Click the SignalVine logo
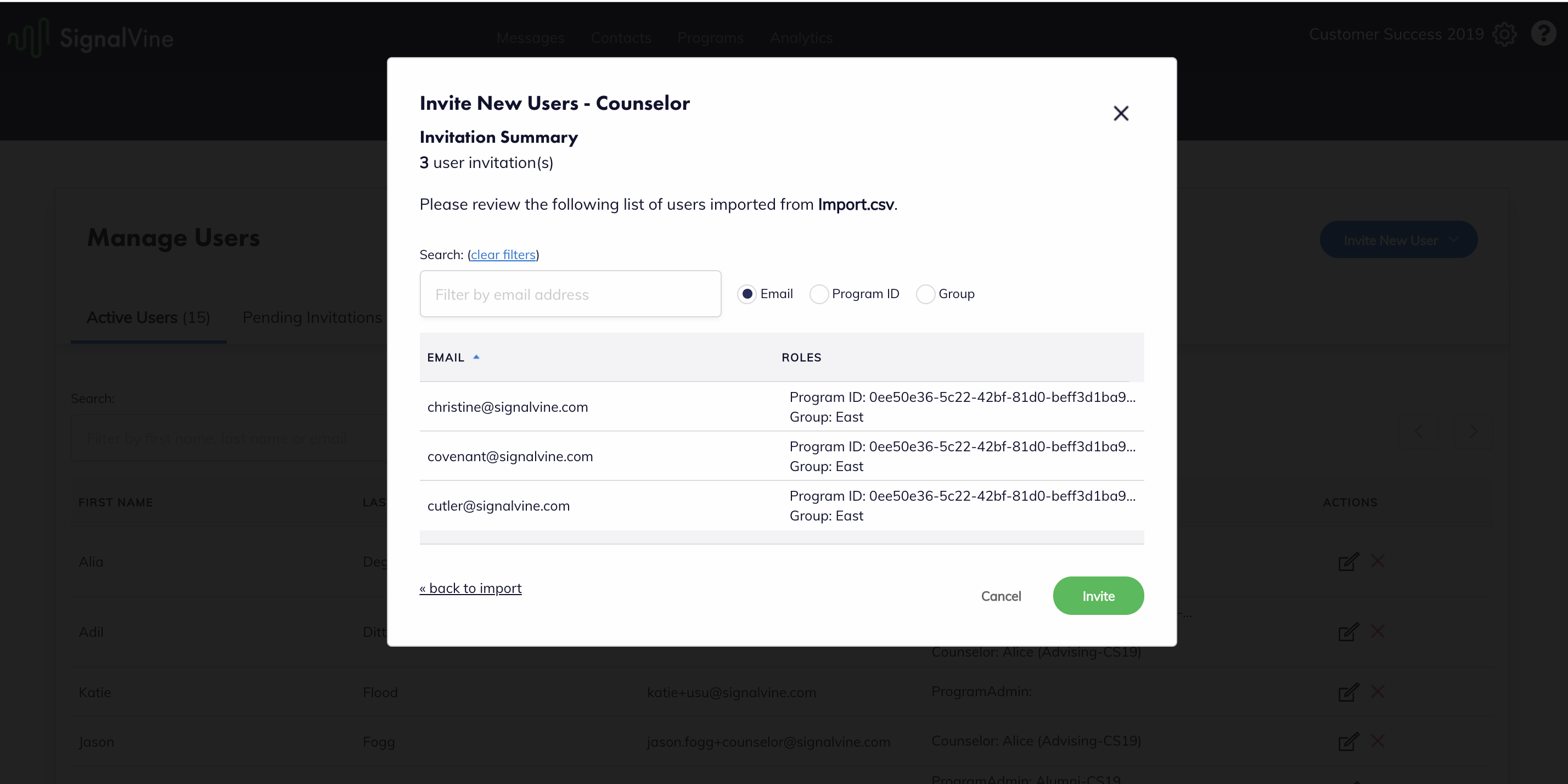This screenshot has width=1568, height=784. click(x=90, y=38)
